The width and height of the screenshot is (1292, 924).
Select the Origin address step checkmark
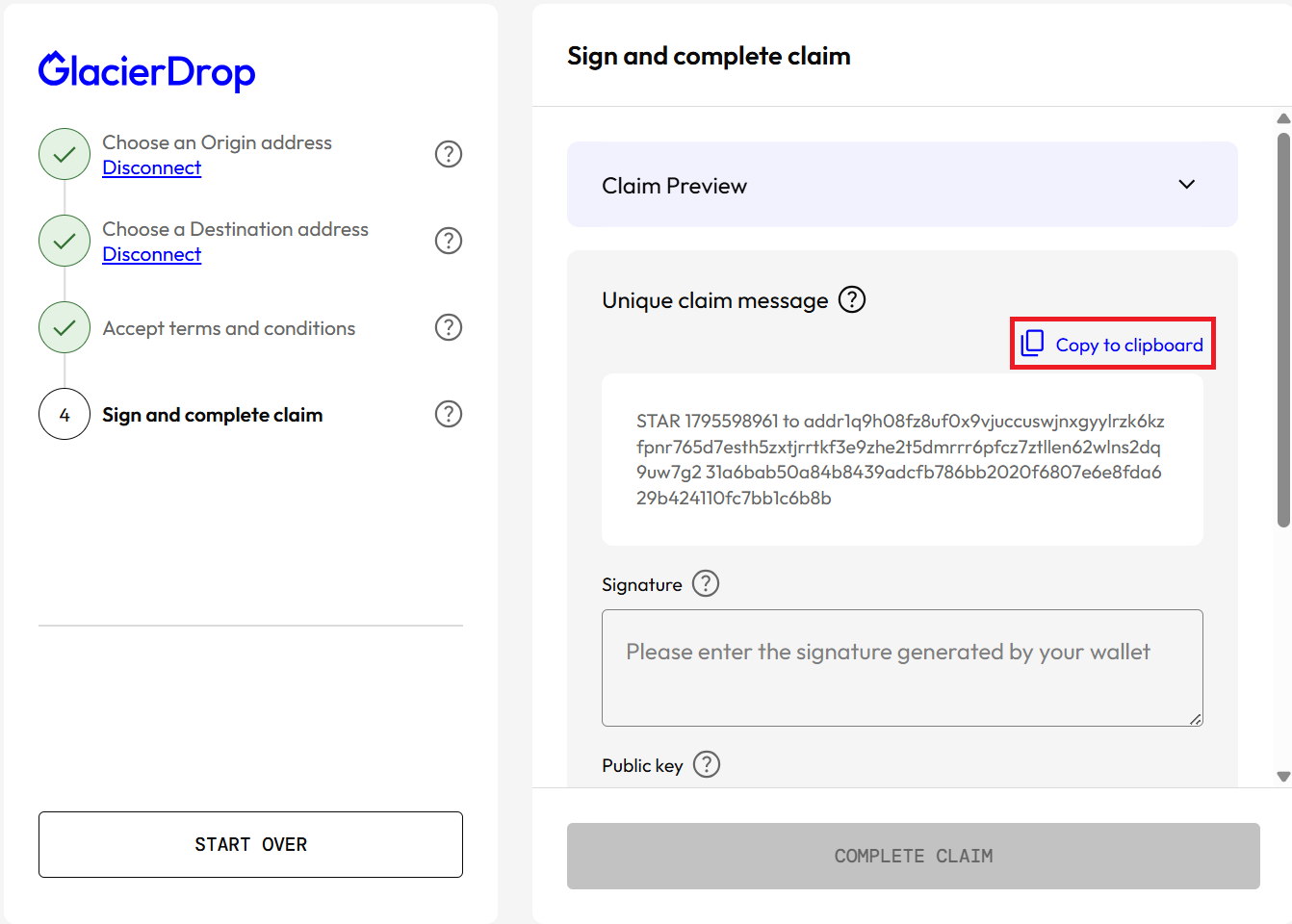pos(65,154)
